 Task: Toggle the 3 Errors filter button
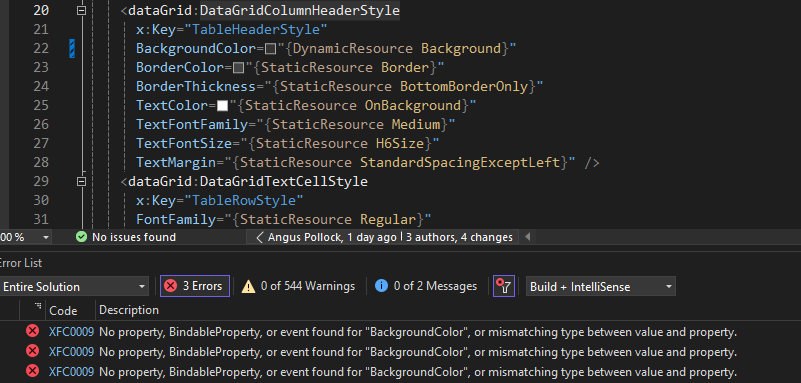(x=195, y=286)
